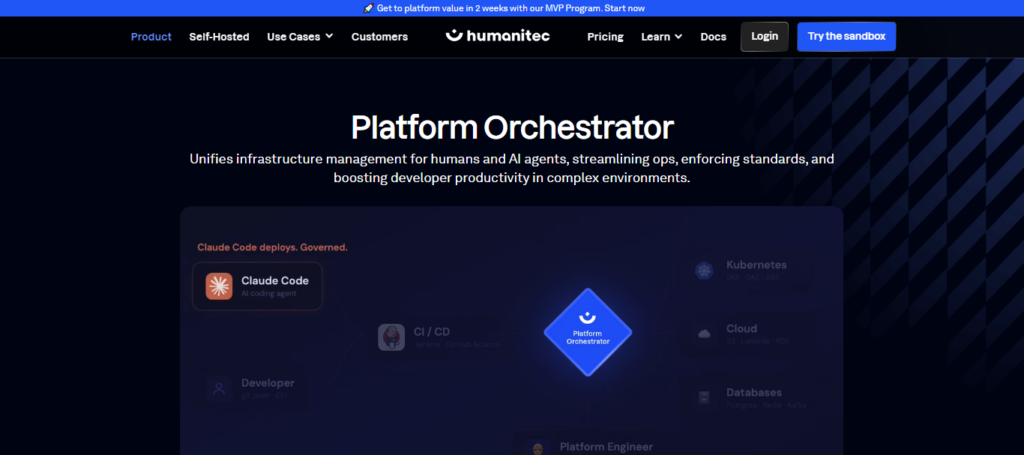The image size is (1024, 455).
Task: Click the Claude Code starburst icon
Action: click(x=219, y=286)
